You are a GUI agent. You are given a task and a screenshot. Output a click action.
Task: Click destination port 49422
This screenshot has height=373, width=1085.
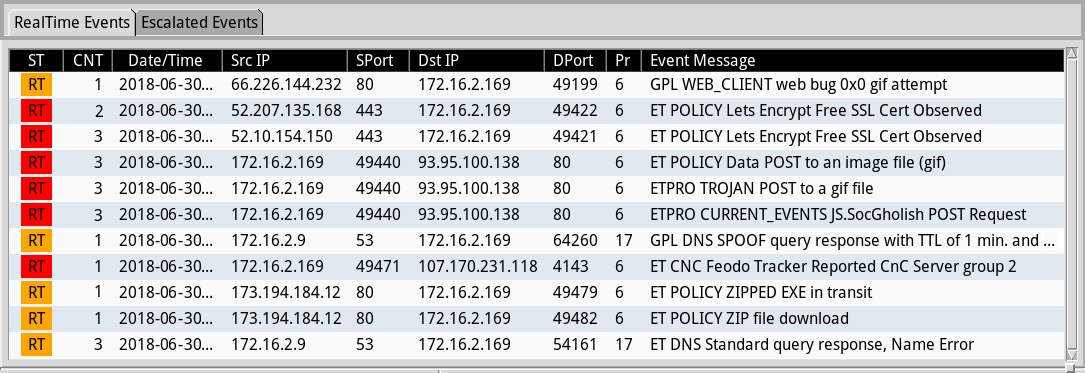click(x=574, y=110)
